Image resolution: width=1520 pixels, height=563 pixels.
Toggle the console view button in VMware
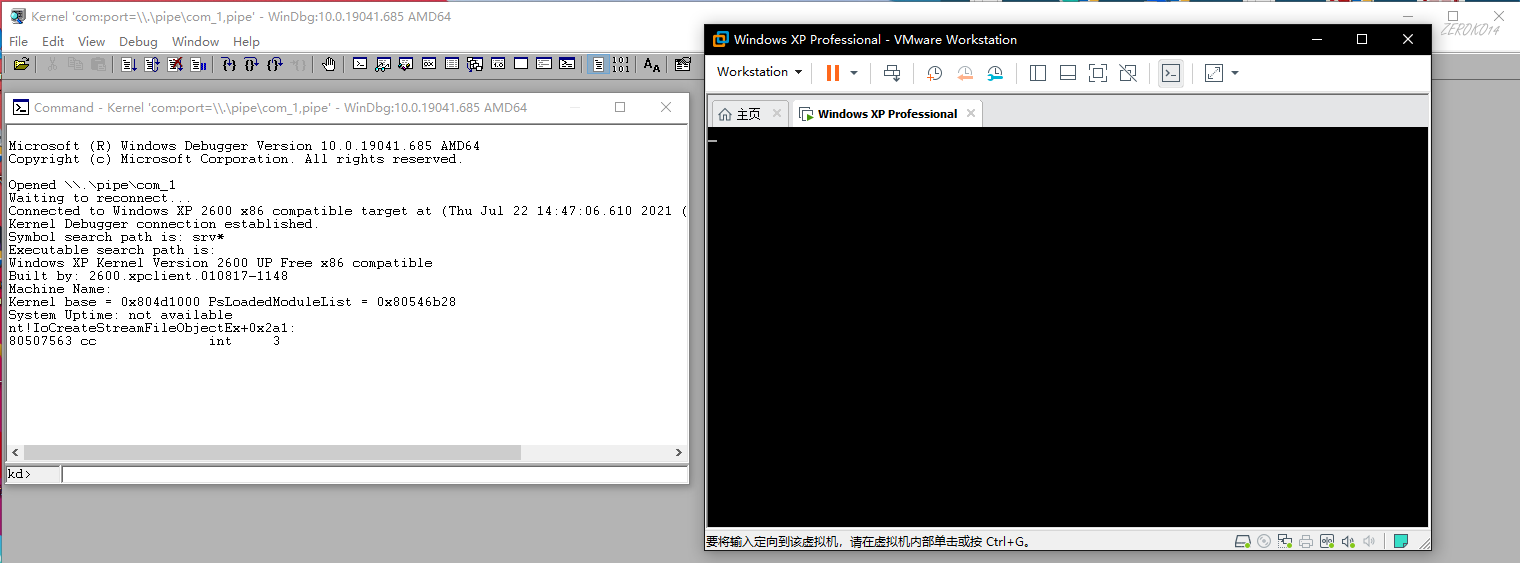coord(1171,73)
